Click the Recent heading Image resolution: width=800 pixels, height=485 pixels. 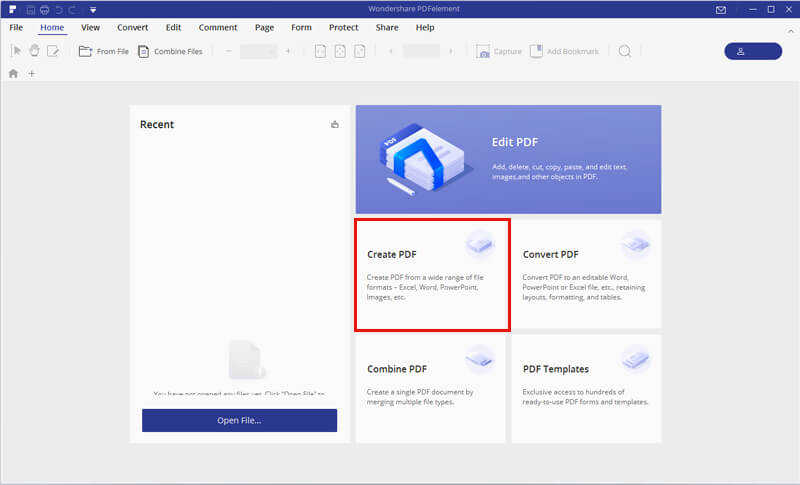[x=157, y=124]
